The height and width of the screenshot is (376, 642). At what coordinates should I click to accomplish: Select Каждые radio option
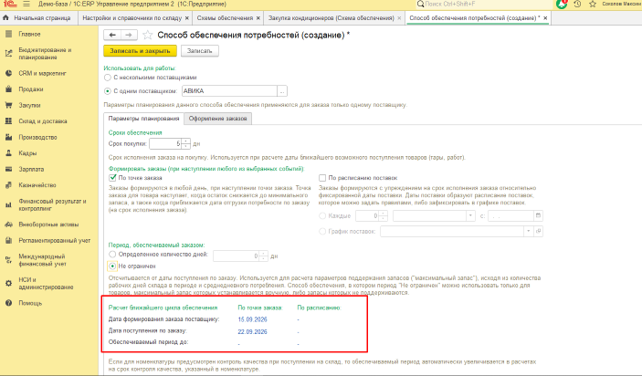coord(322,216)
